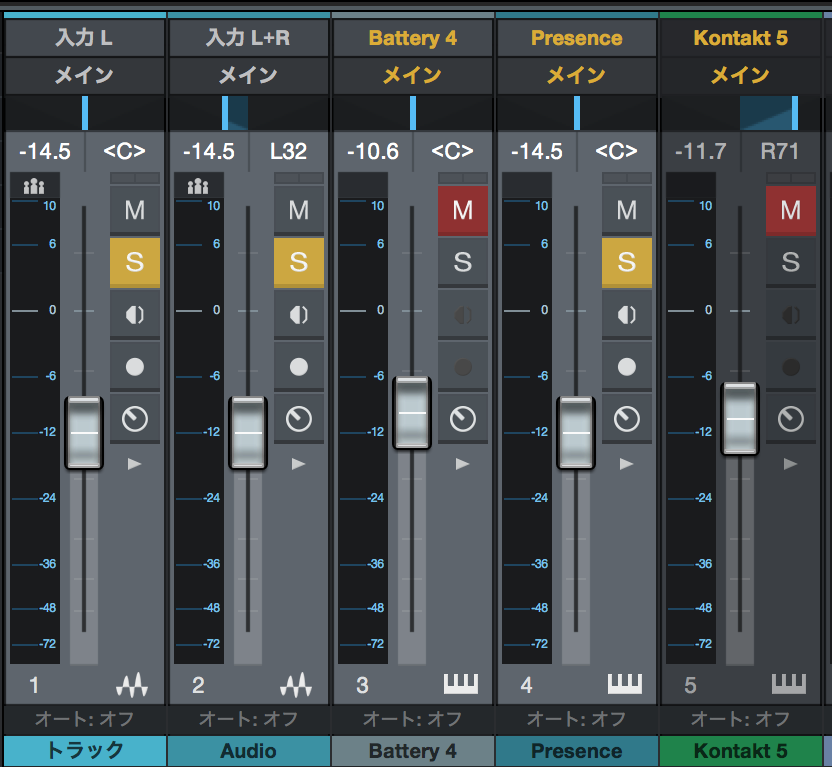Unmute the Battery 4 channel
832x767 pixels.
pos(463,210)
